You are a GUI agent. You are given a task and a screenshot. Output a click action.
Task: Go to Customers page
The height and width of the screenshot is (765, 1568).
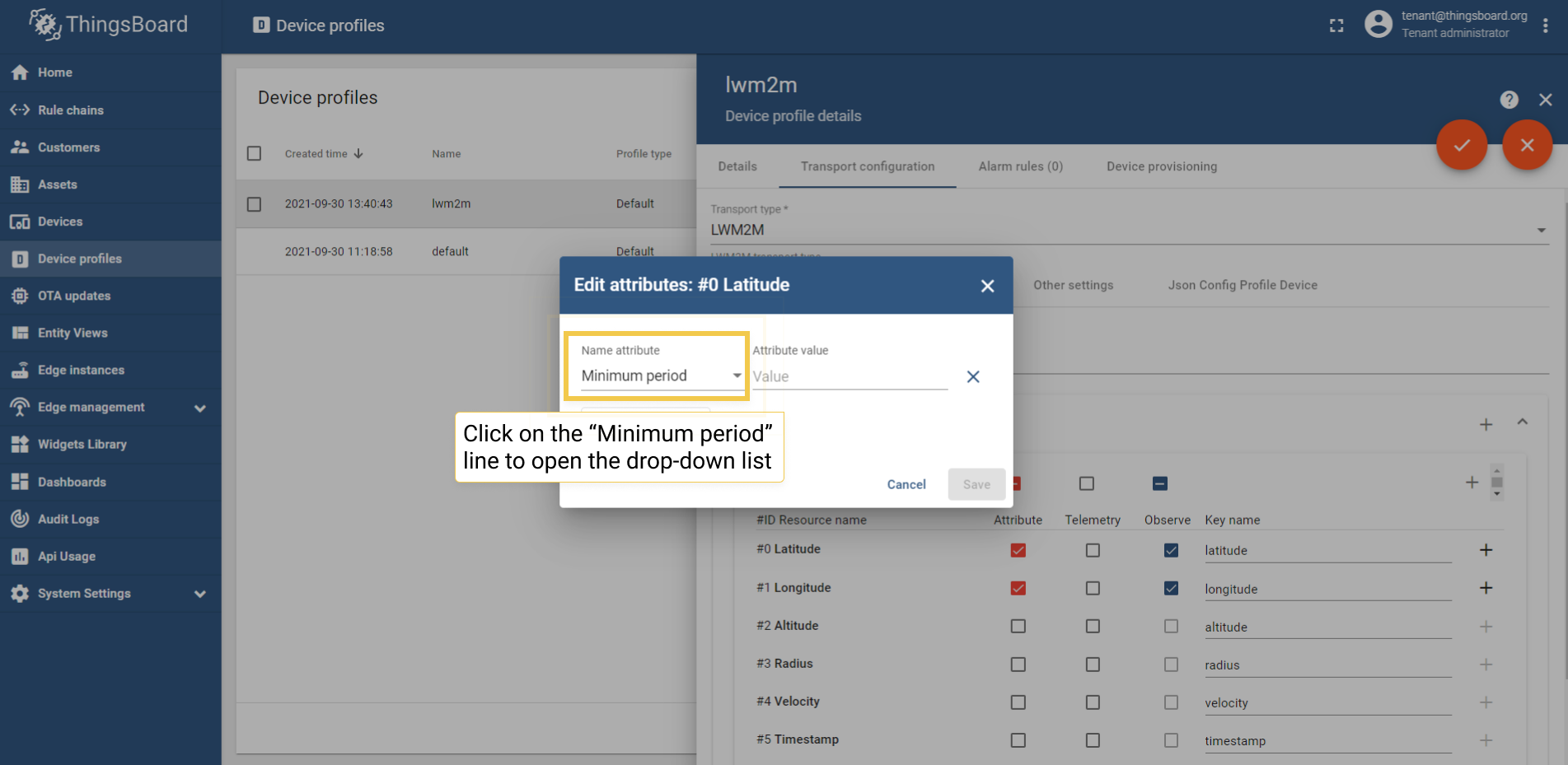point(110,147)
